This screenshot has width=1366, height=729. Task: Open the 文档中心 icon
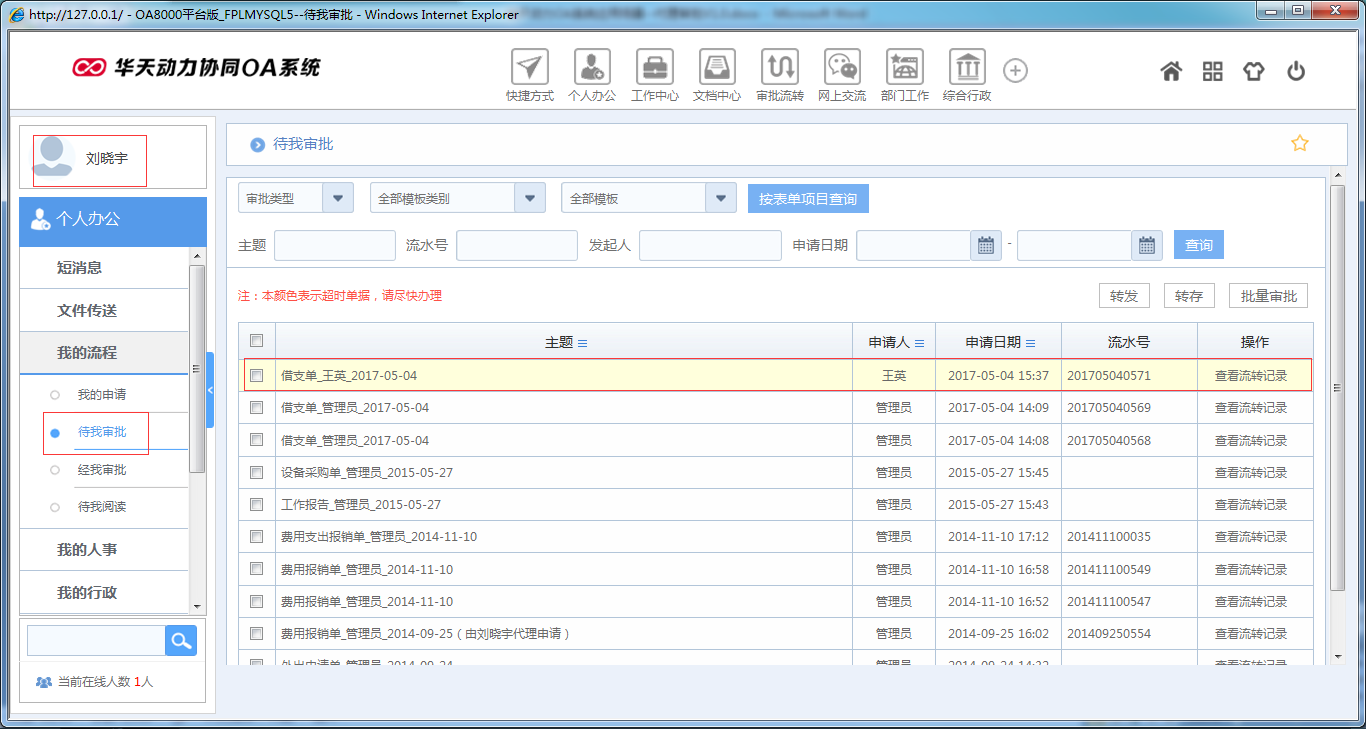point(716,68)
